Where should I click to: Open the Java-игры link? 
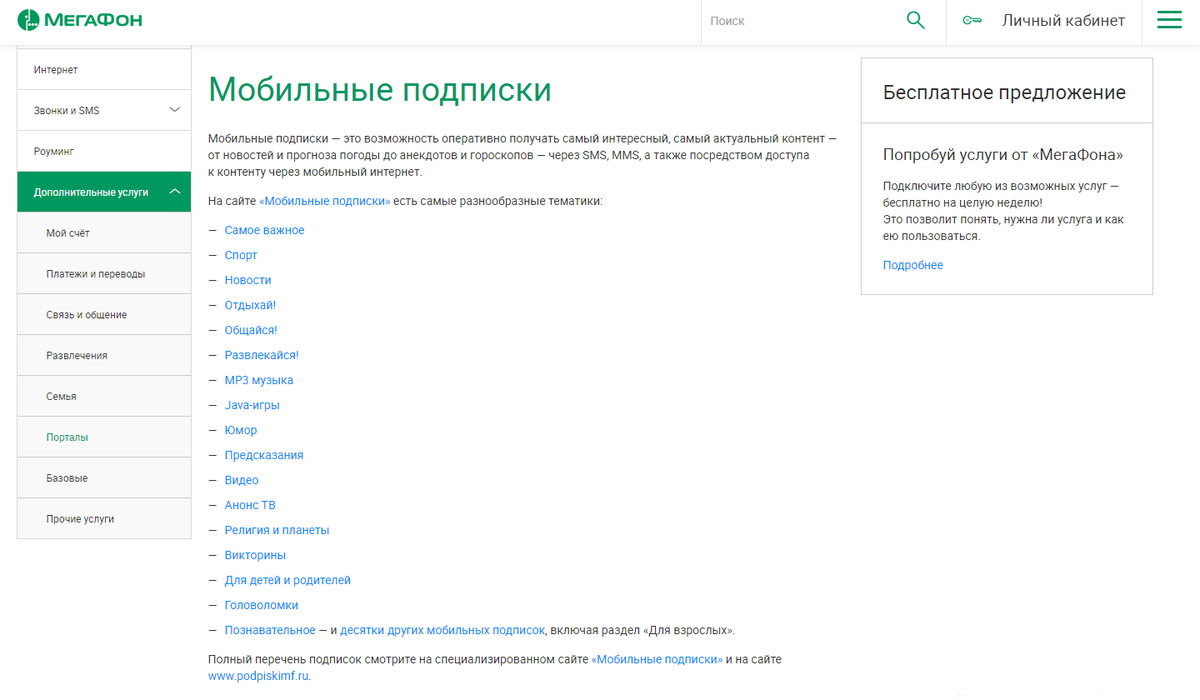[252, 405]
